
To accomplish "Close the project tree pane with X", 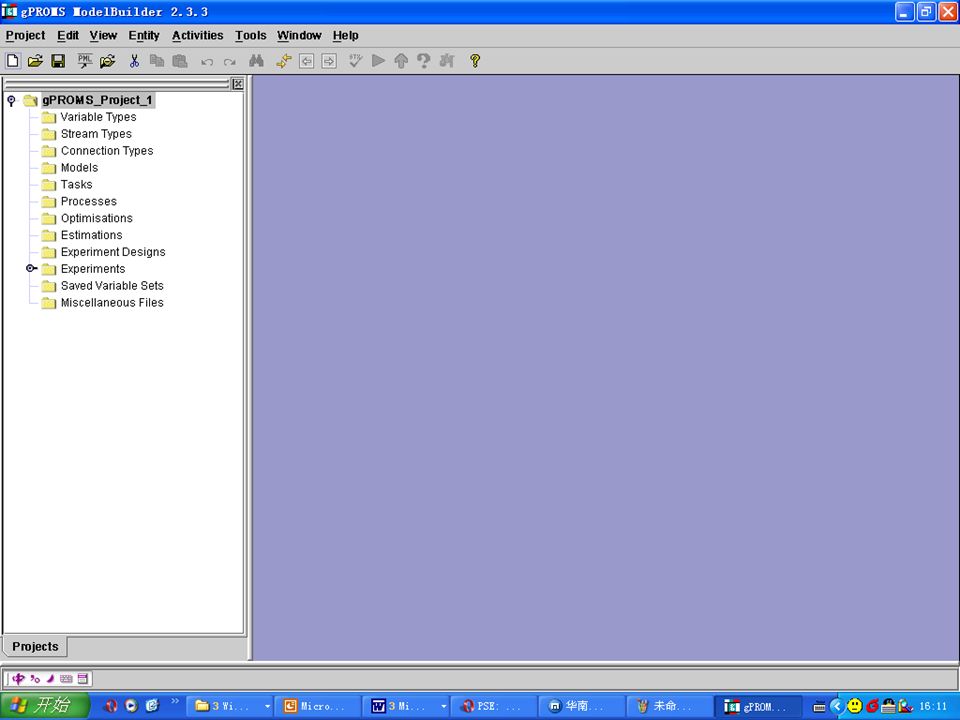I will click(x=238, y=84).
